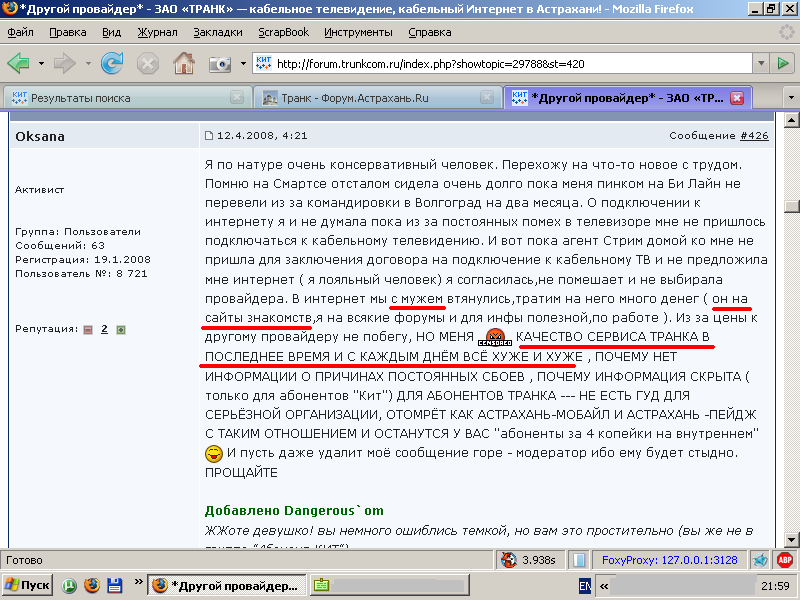Click the EN language indicator in the taskbar

pos(585,586)
